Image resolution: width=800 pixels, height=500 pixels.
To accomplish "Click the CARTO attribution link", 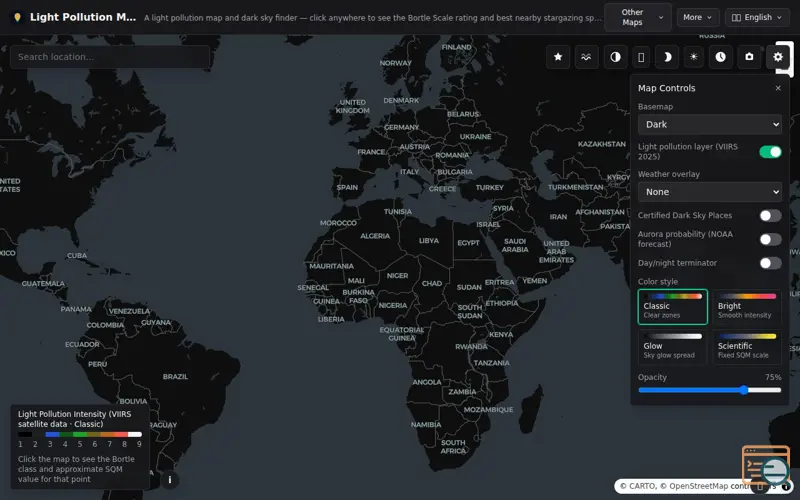I will point(638,486).
